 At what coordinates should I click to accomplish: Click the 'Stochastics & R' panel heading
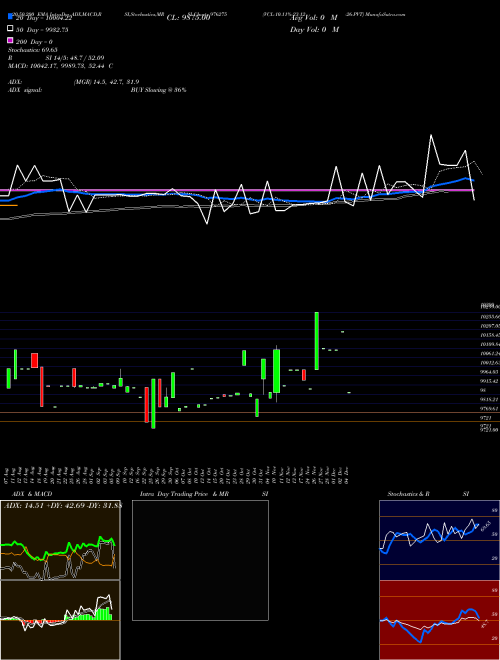[408, 494]
